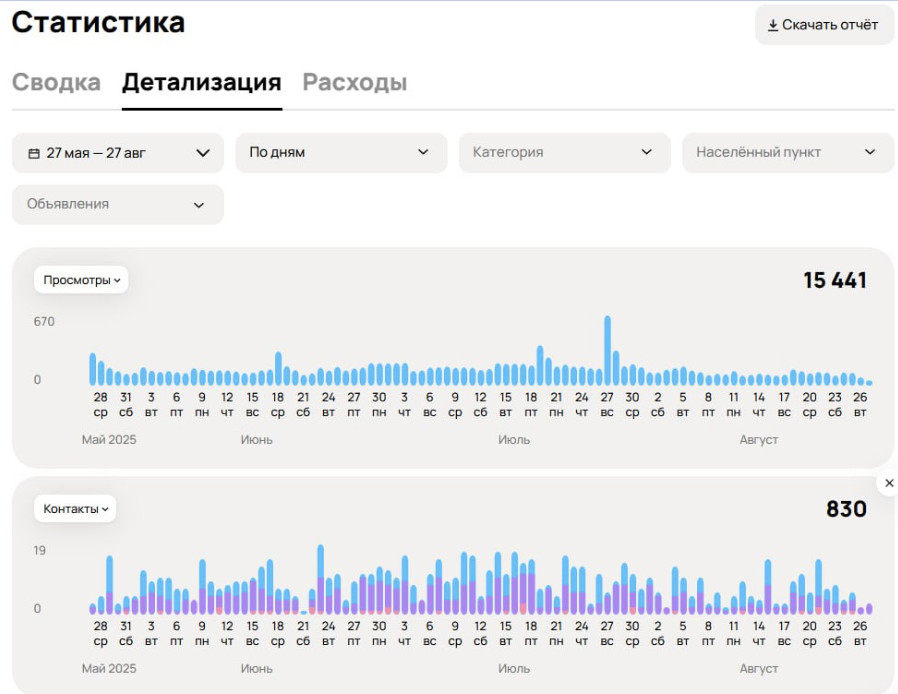Screen dimensions: 898x694
Task: Close the Контакты chart panel
Action: [889, 483]
